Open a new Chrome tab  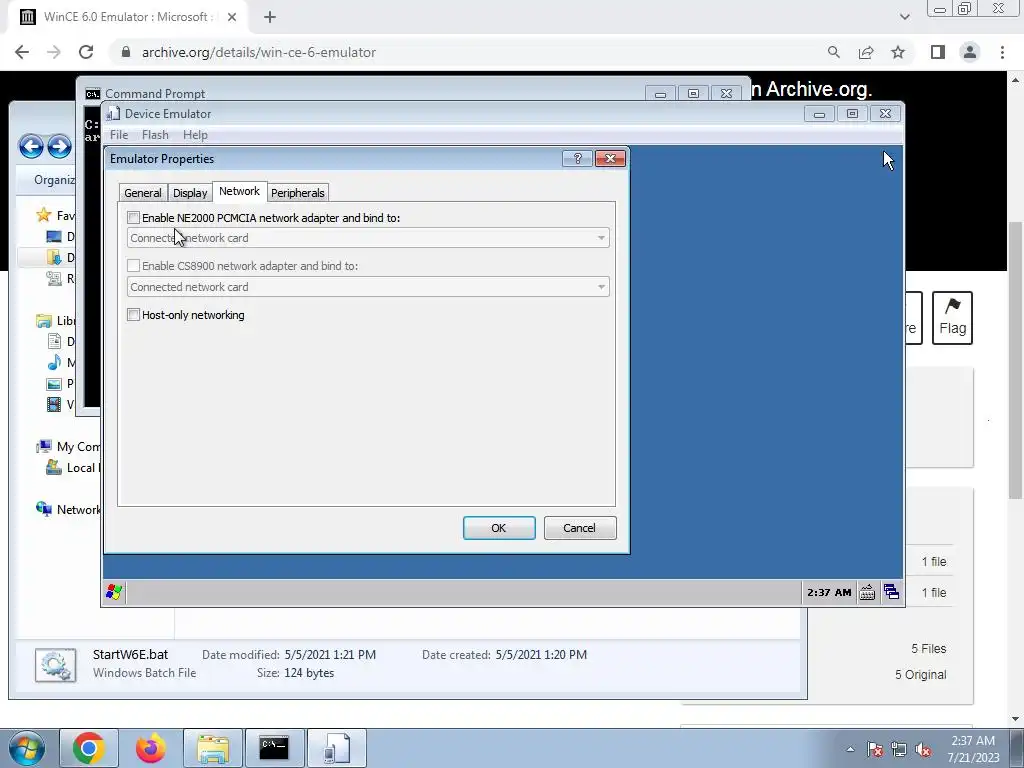click(270, 17)
